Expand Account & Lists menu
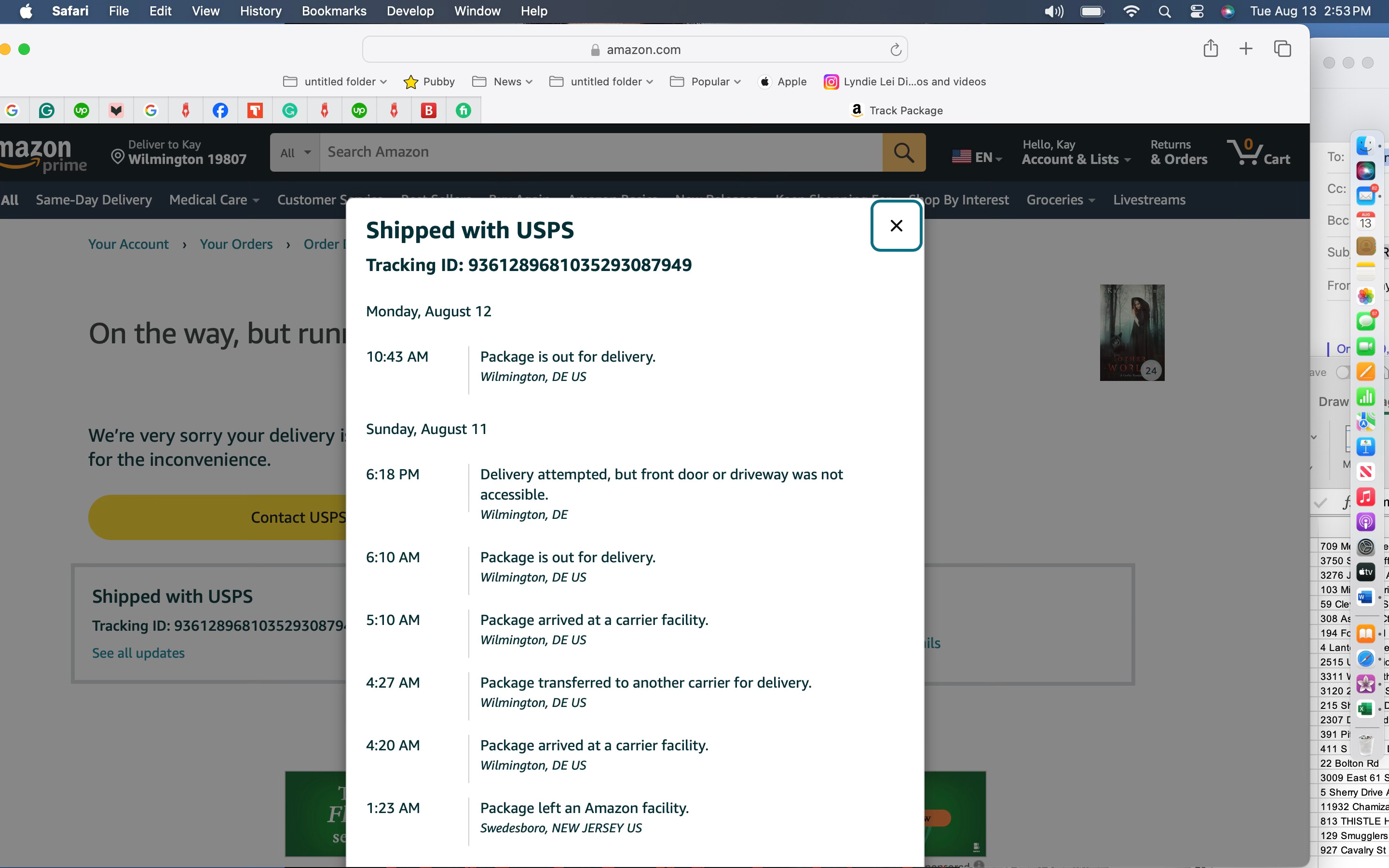Viewport: 1389px width, 868px height. click(1076, 152)
